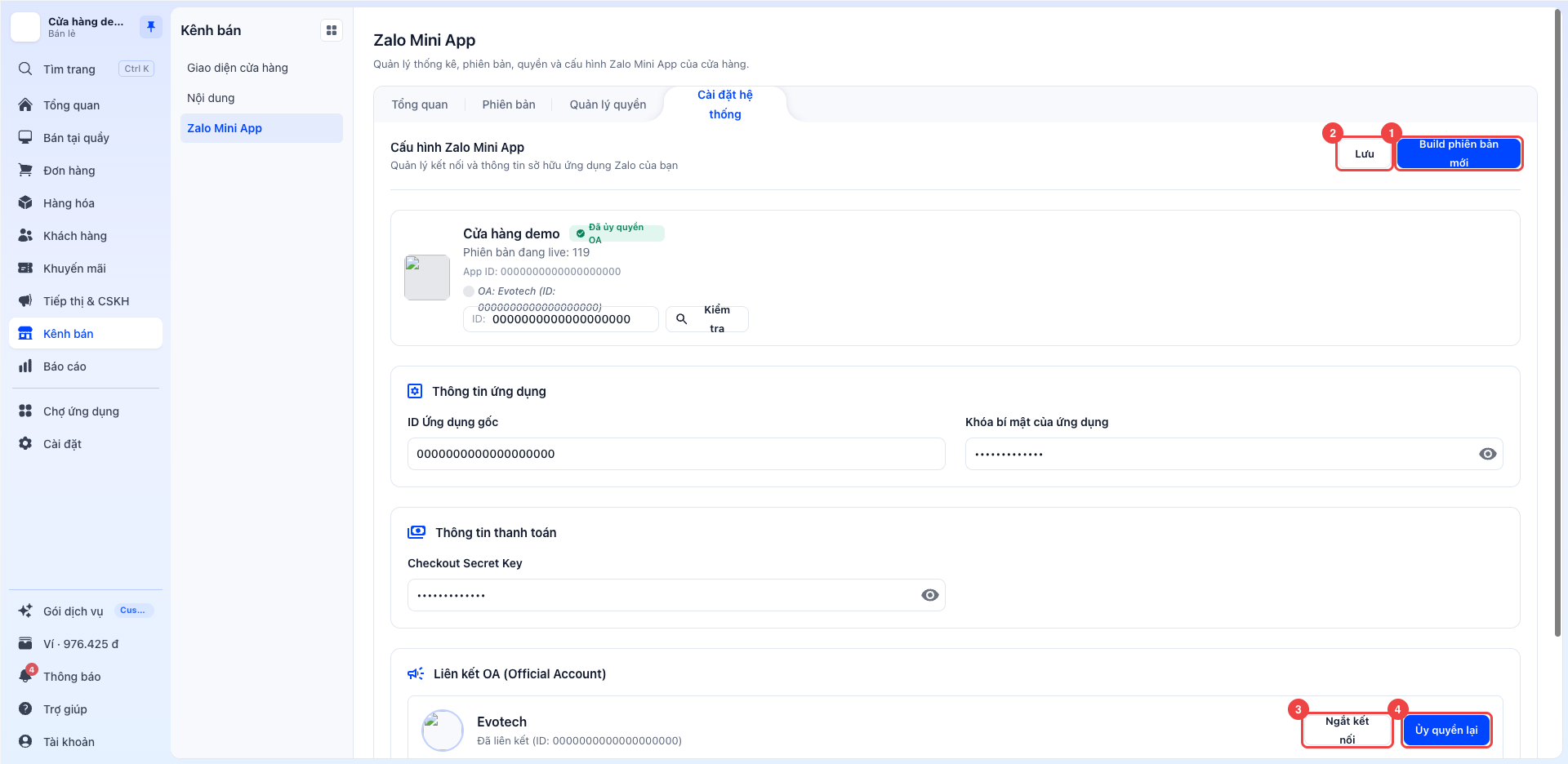Viewport: 1568px width, 764px height.
Task: Click the Đã ủy quyền OA status badge
Action: click(617, 233)
